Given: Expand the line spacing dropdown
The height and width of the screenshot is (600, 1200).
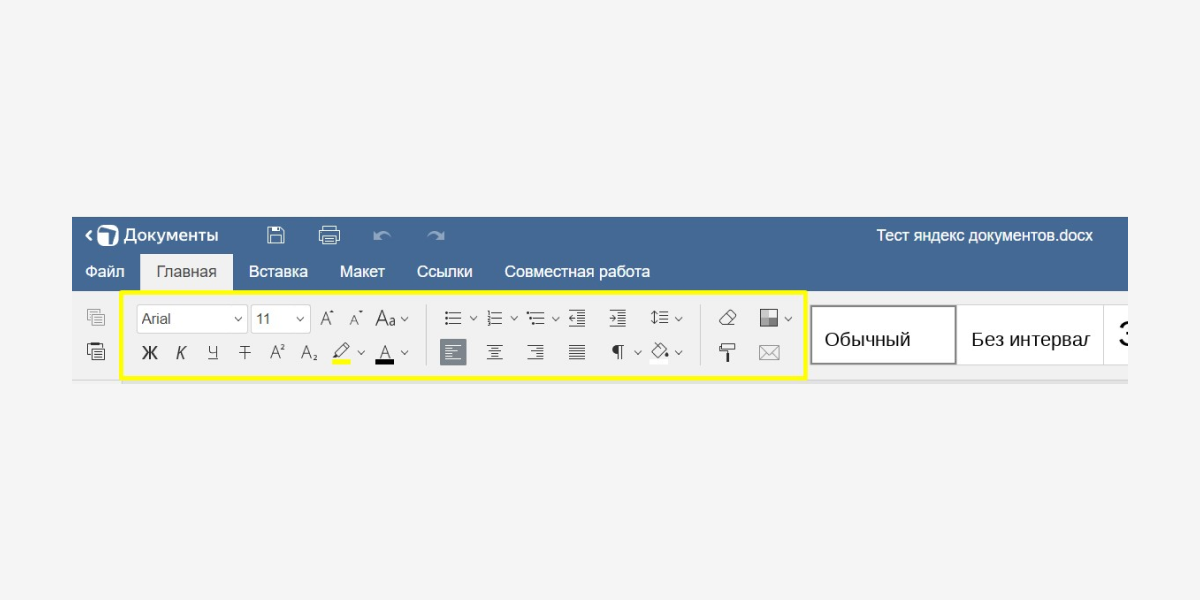Looking at the screenshot, I should tap(678, 319).
